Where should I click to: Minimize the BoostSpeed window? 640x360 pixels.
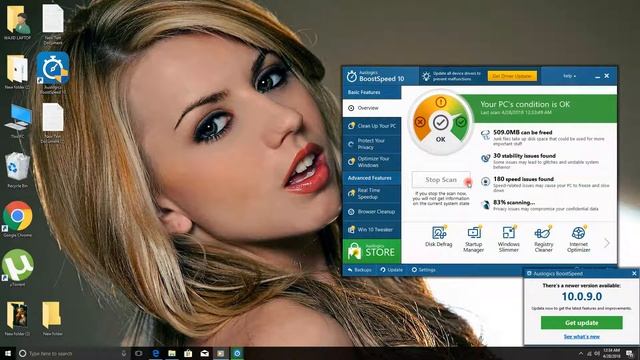pyautogui.click(x=597, y=76)
